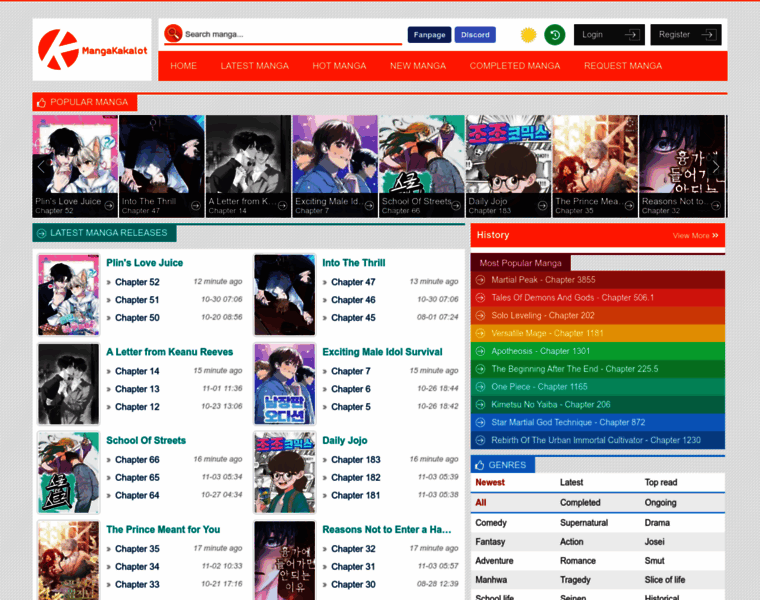Click the red search magnifier icon
The image size is (760, 600).
173,33
